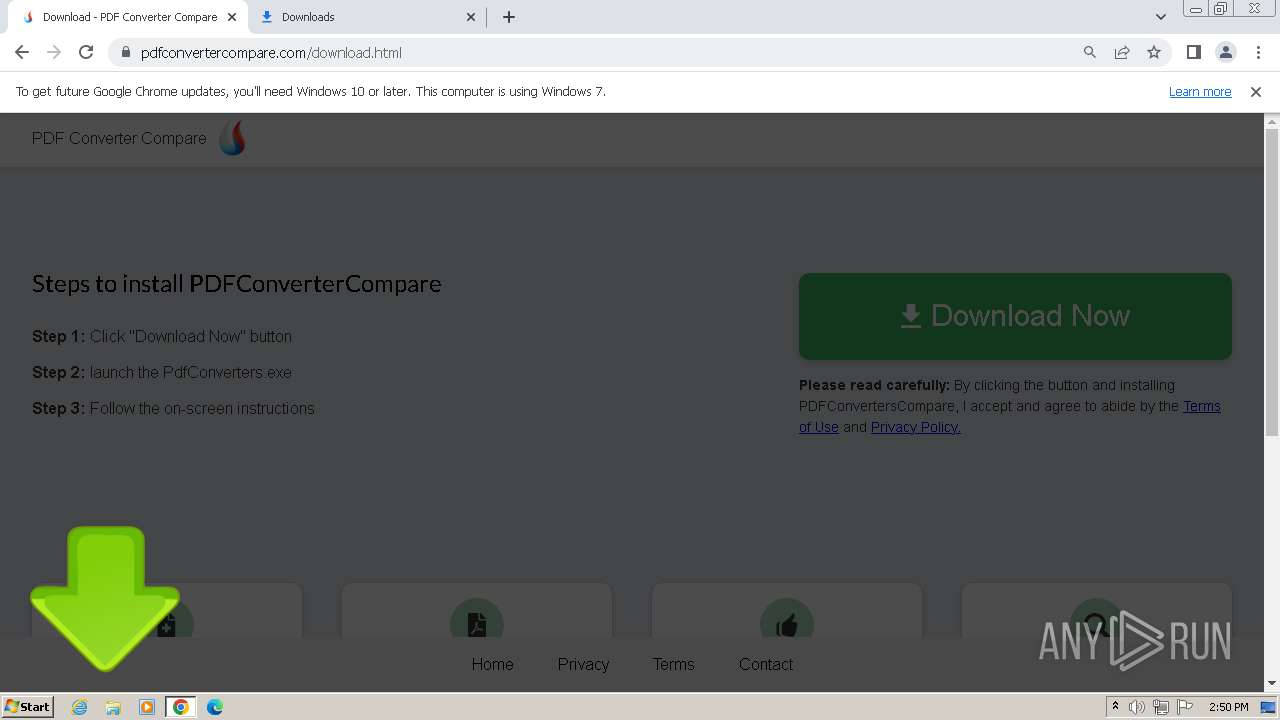Open a new browser tab
The width and height of the screenshot is (1280, 720).
(x=509, y=17)
